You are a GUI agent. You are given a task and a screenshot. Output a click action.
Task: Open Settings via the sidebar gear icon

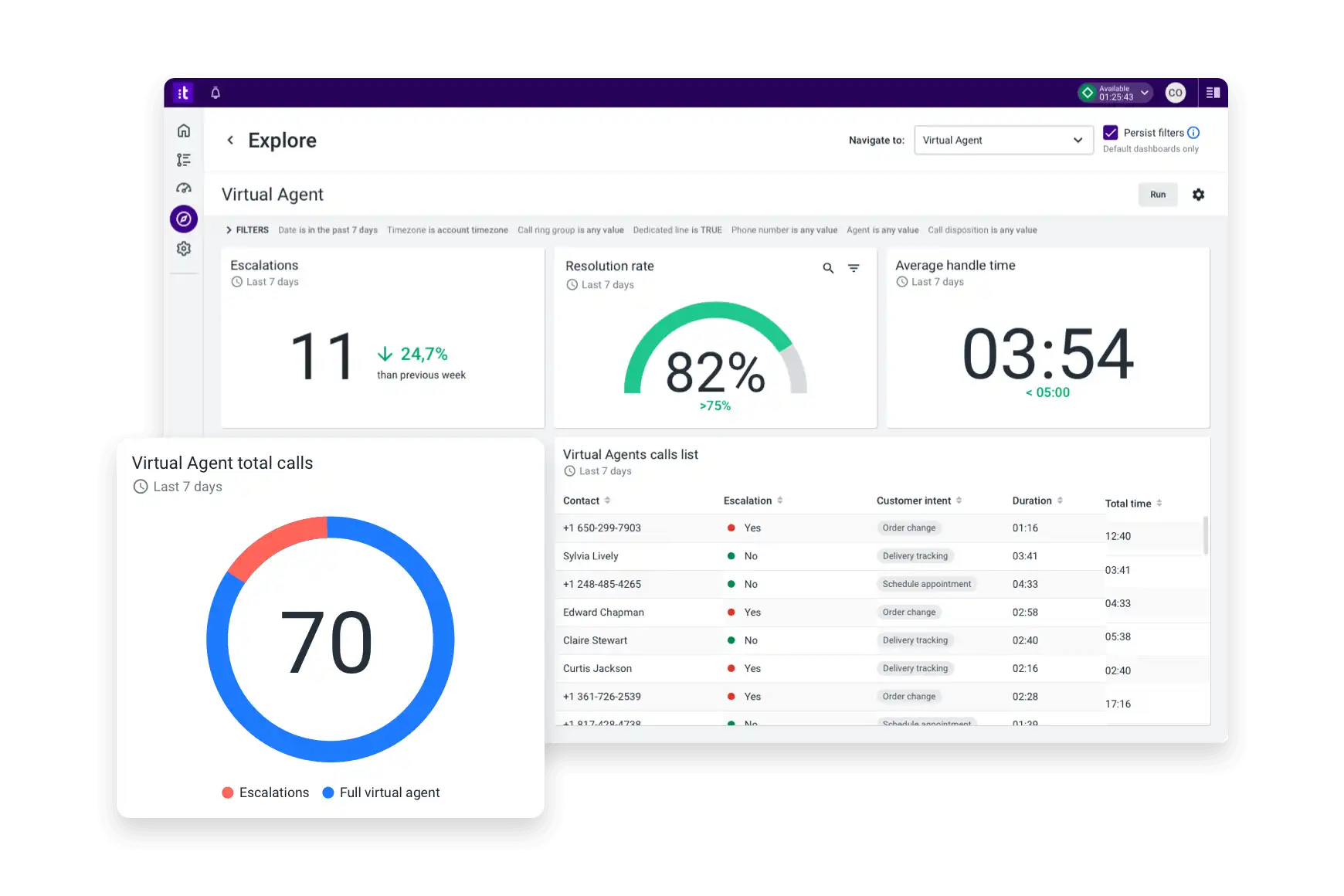(x=184, y=248)
